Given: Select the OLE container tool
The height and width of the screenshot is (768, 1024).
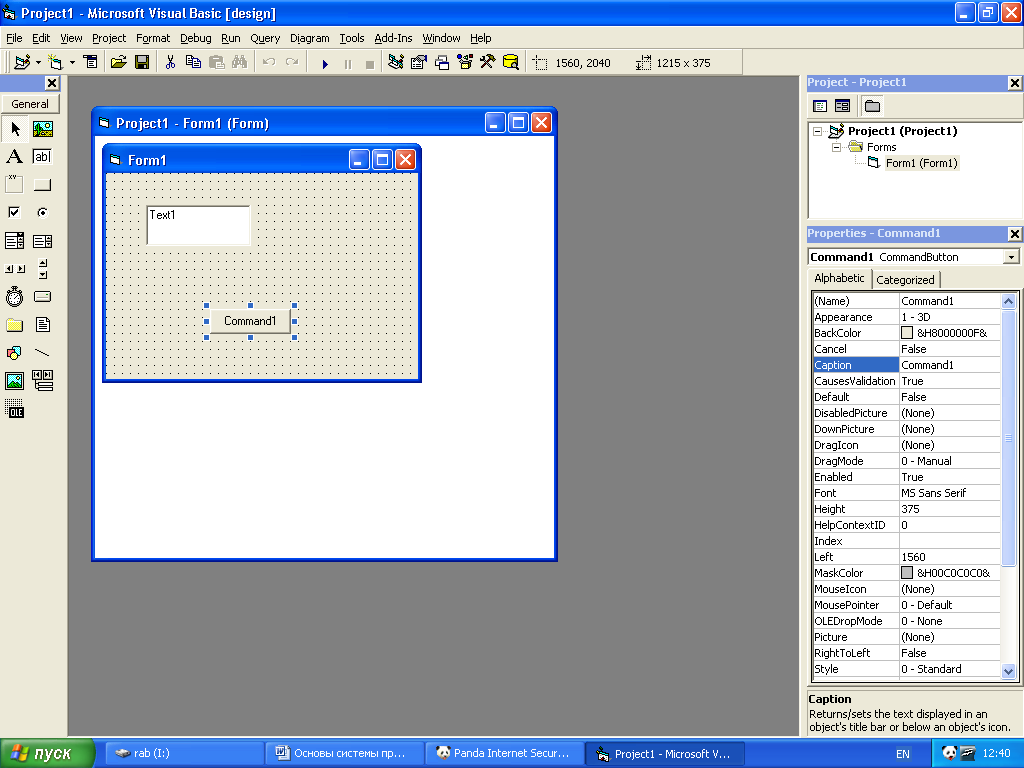Looking at the screenshot, I should tap(14, 409).
